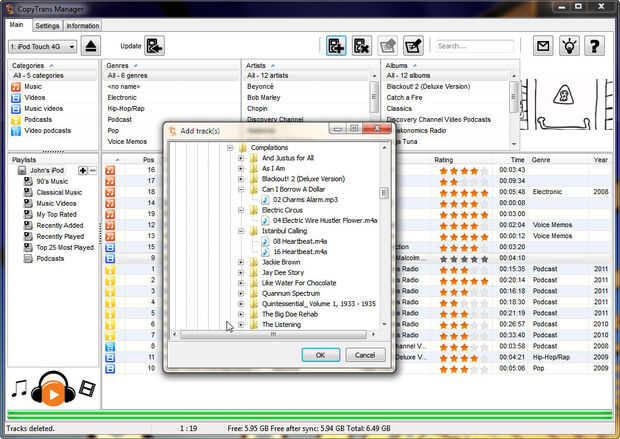Switch to Information tab

pyautogui.click(x=83, y=26)
